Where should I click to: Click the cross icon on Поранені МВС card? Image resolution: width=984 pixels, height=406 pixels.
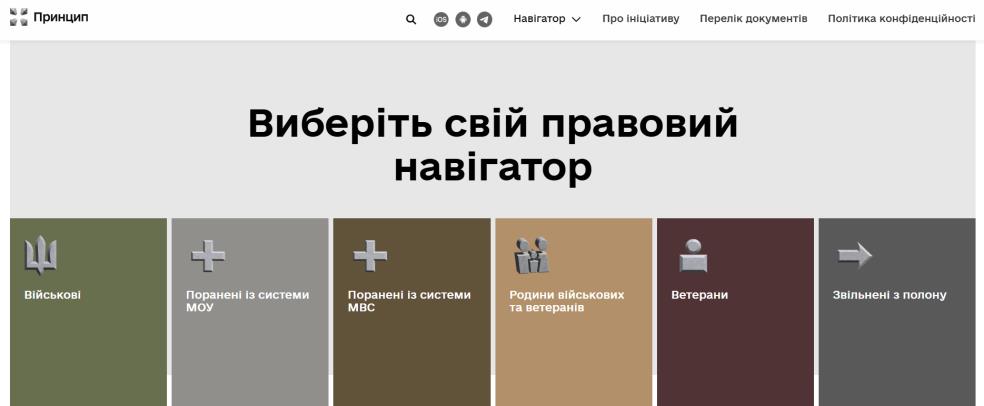[370, 255]
